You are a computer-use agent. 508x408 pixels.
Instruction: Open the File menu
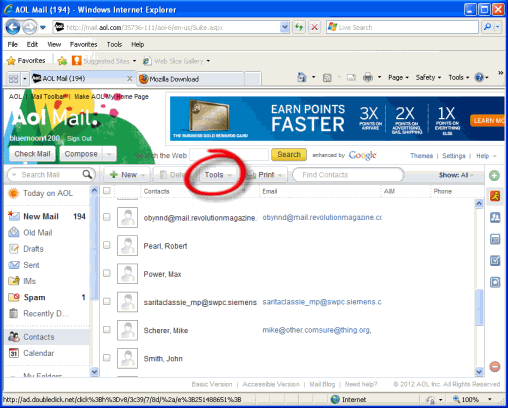(13, 44)
